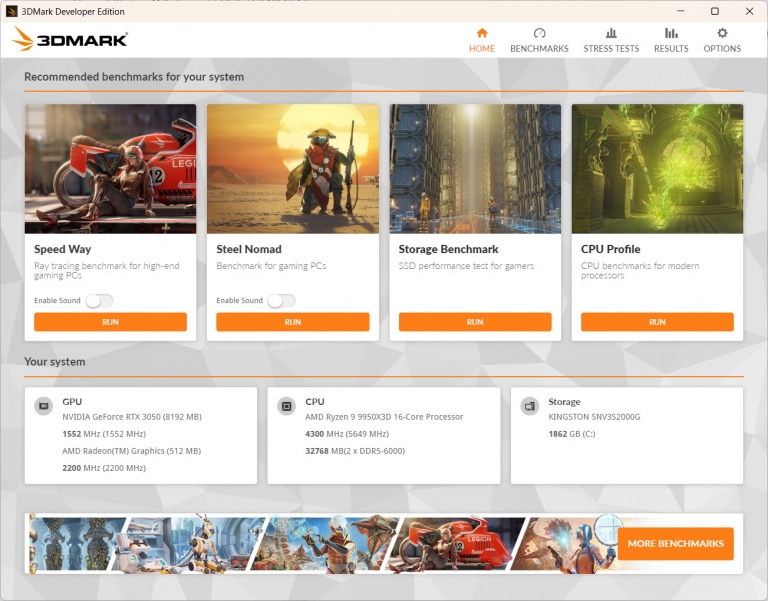Click the CPU Profile title text
The width and height of the screenshot is (768, 601).
[x=610, y=249]
